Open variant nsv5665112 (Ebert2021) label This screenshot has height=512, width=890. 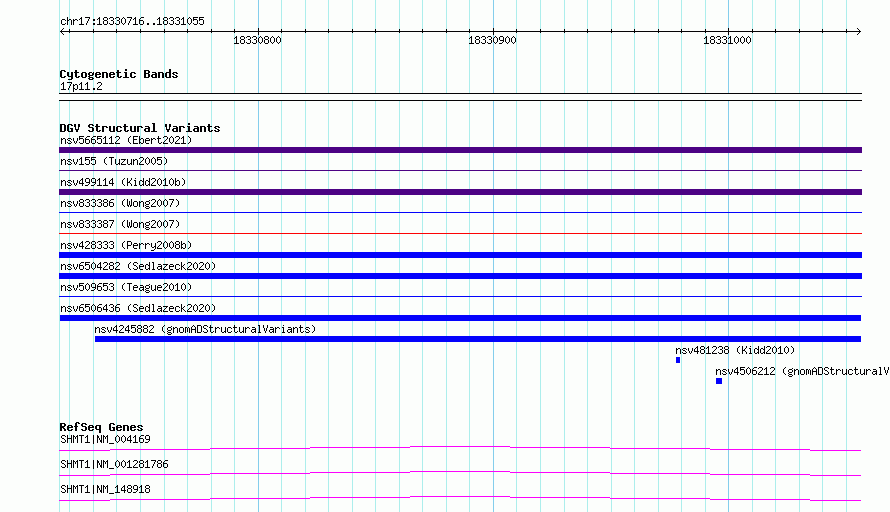(x=126, y=140)
